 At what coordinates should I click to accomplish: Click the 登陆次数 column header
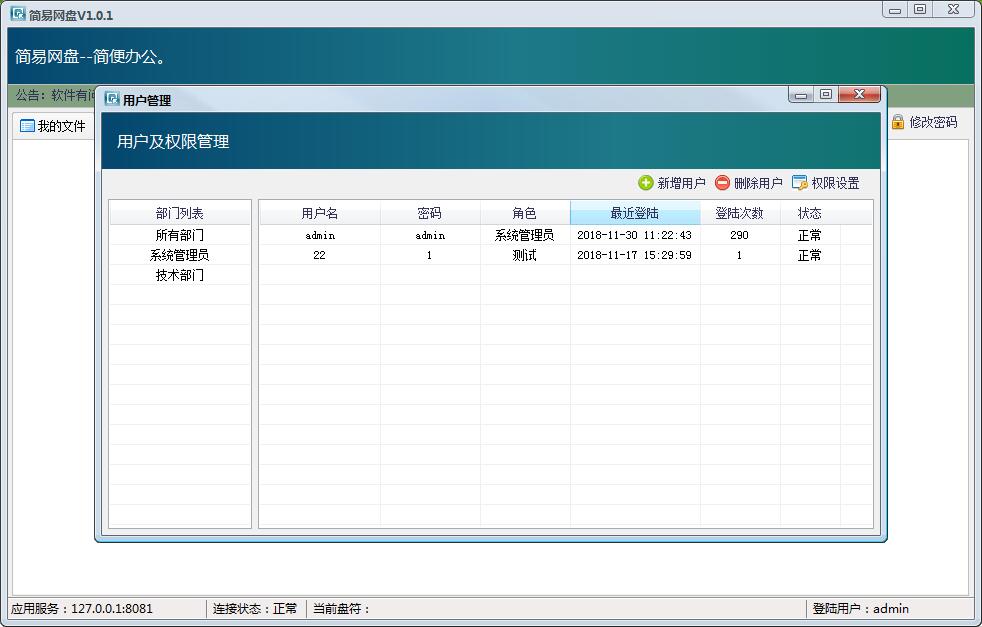click(739, 213)
